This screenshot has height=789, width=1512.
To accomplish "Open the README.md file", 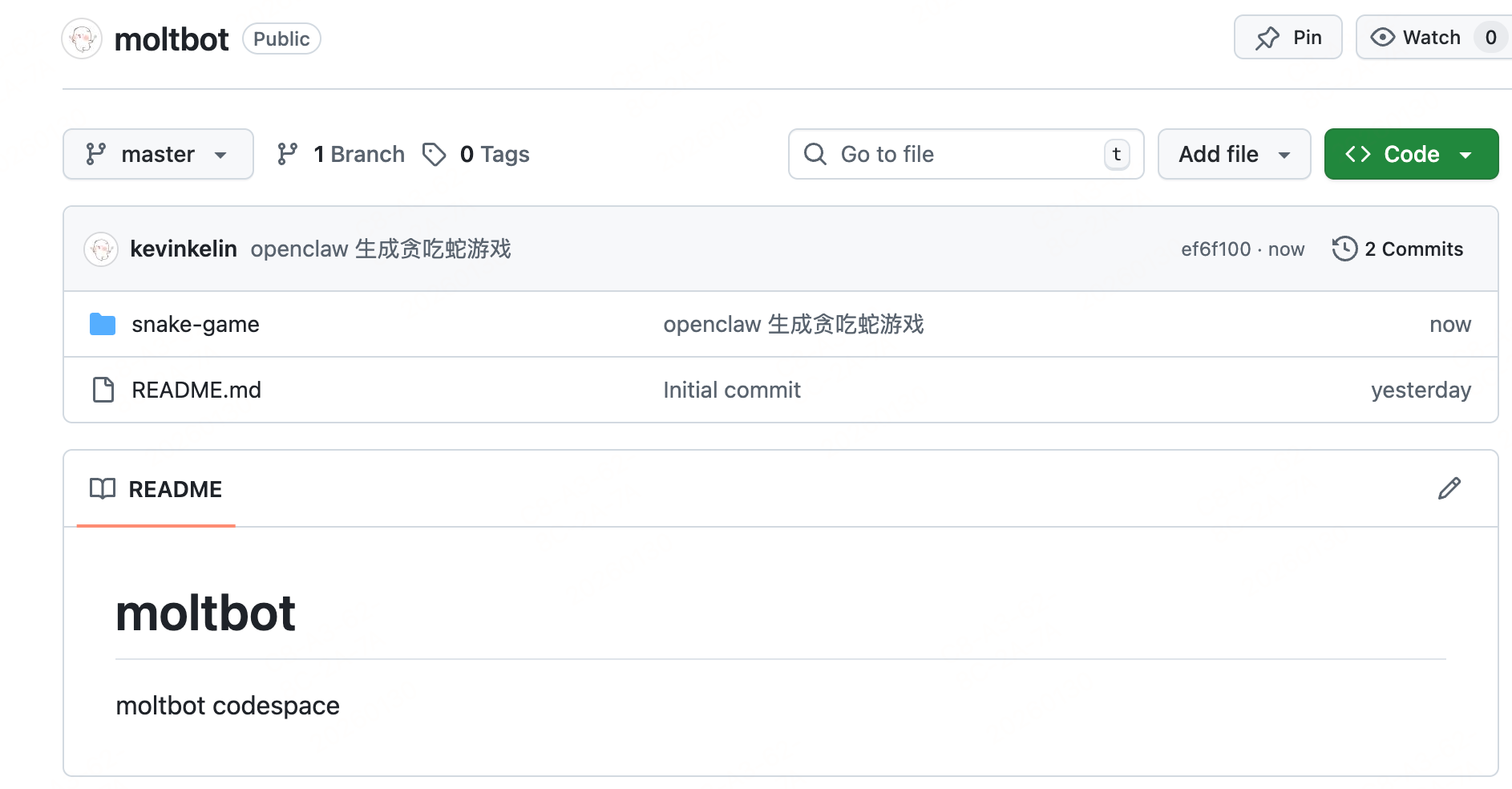I will point(196,390).
